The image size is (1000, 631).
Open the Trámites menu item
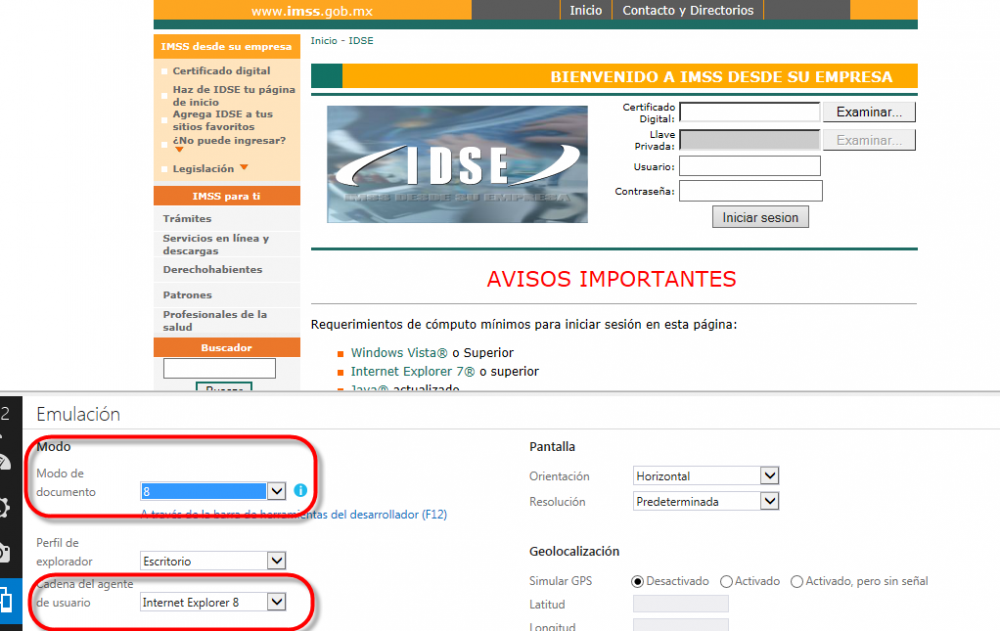[x=187, y=218]
